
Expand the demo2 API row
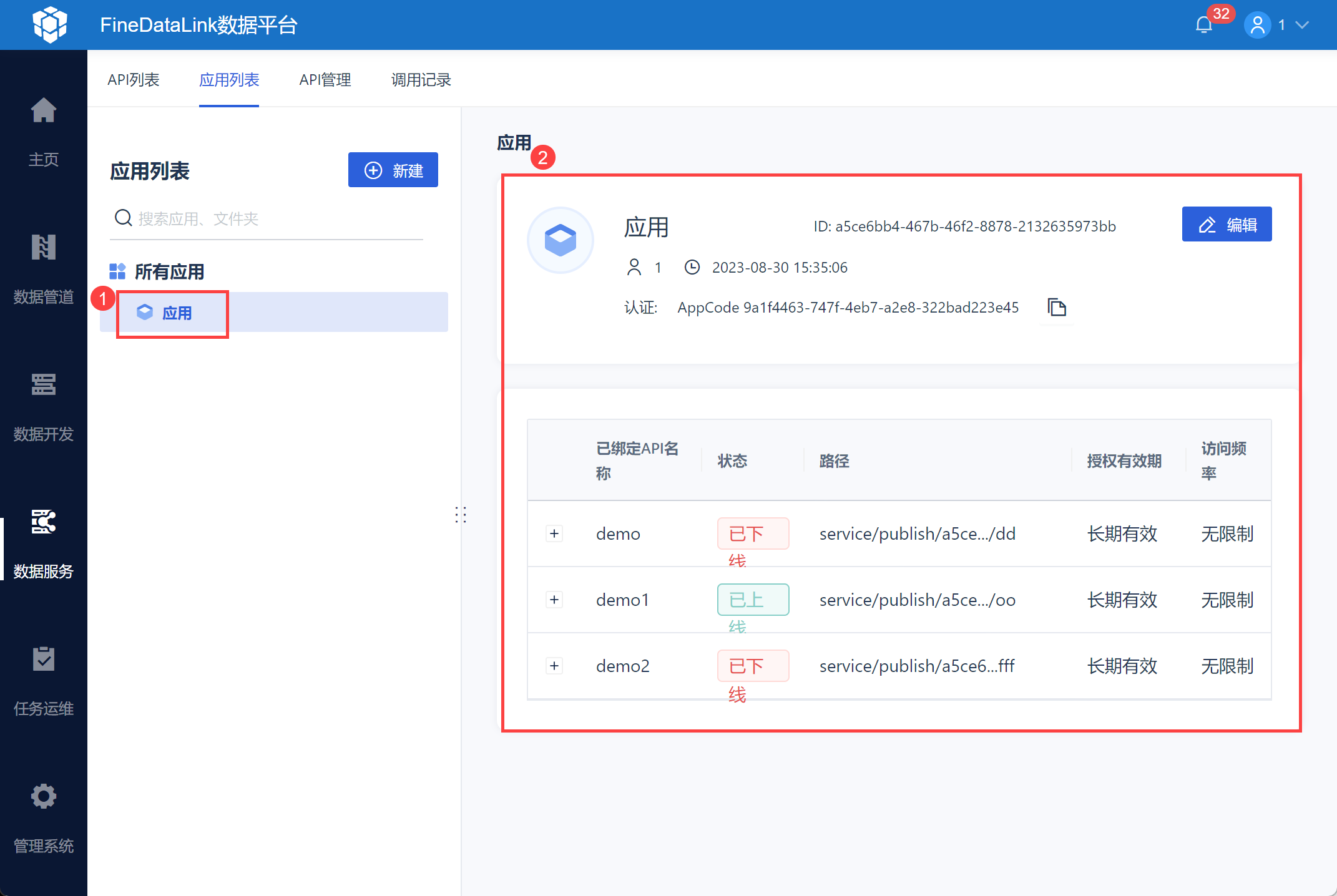coord(554,666)
